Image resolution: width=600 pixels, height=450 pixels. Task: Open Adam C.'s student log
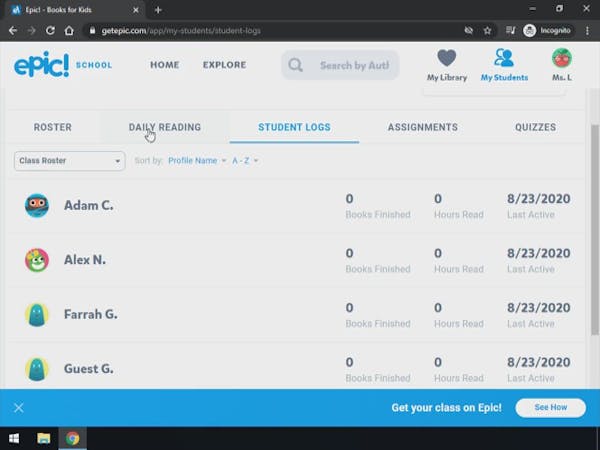(x=297, y=205)
